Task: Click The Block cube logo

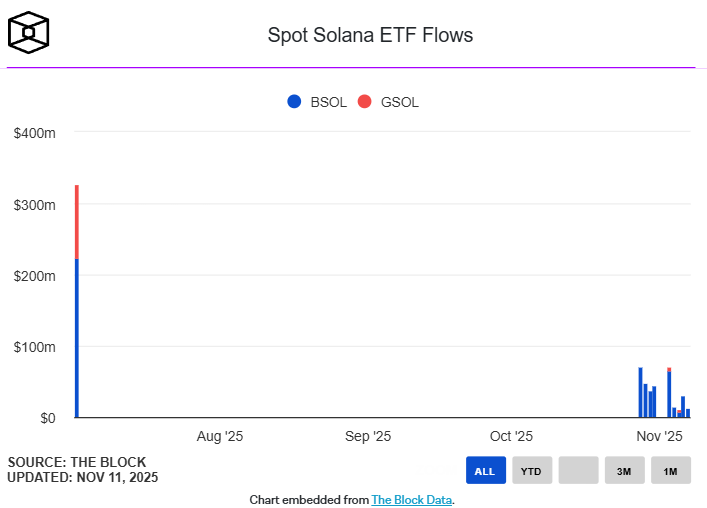Action: (28, 33)
